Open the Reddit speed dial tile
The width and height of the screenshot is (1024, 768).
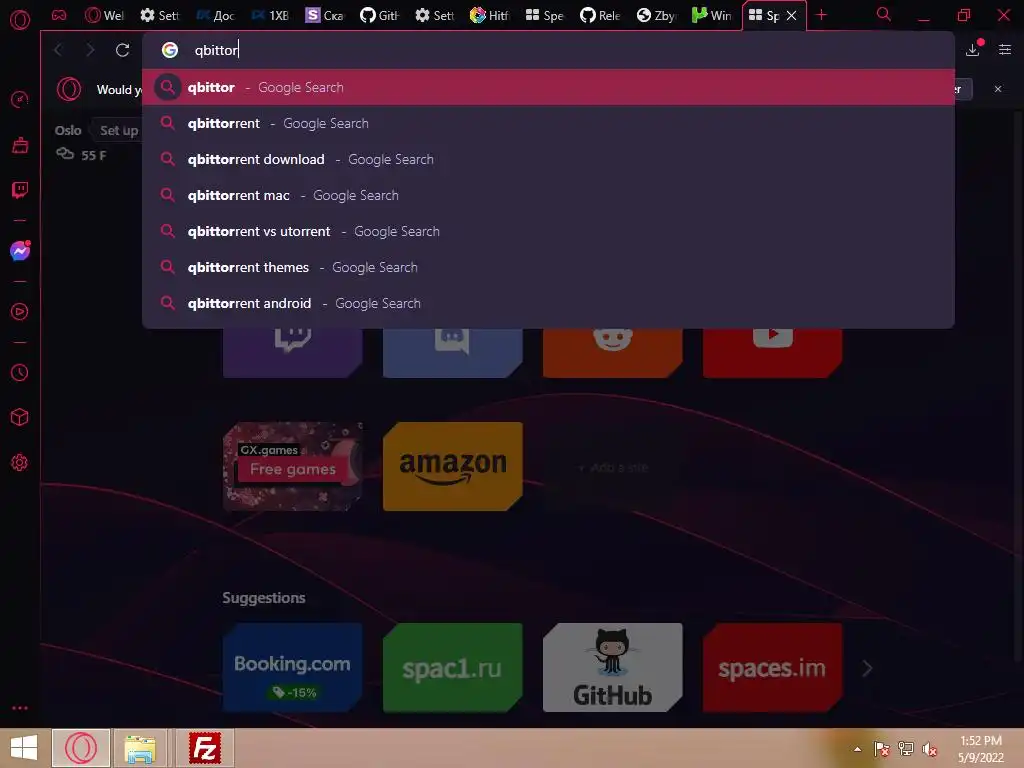(x=613, y=353)
